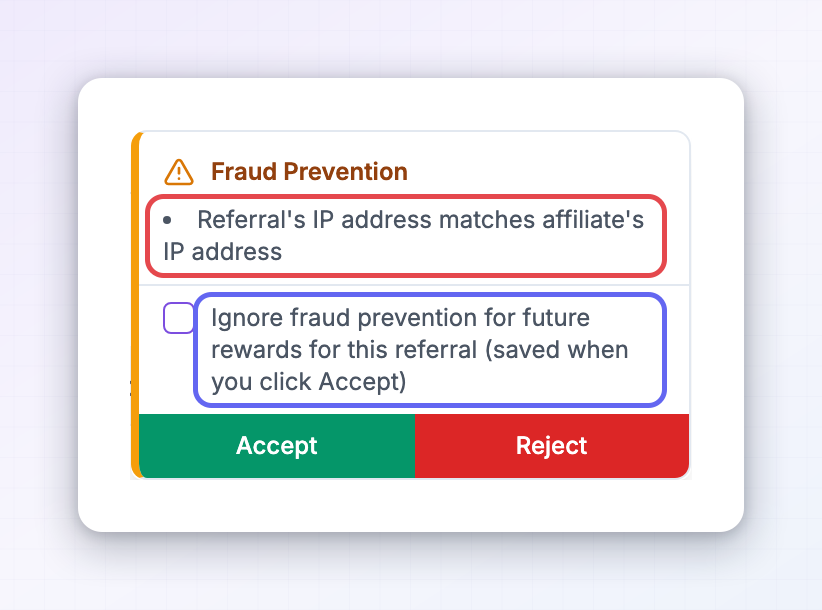Click the white card area below the buttons
822x610 pixels.
point(411,504)
